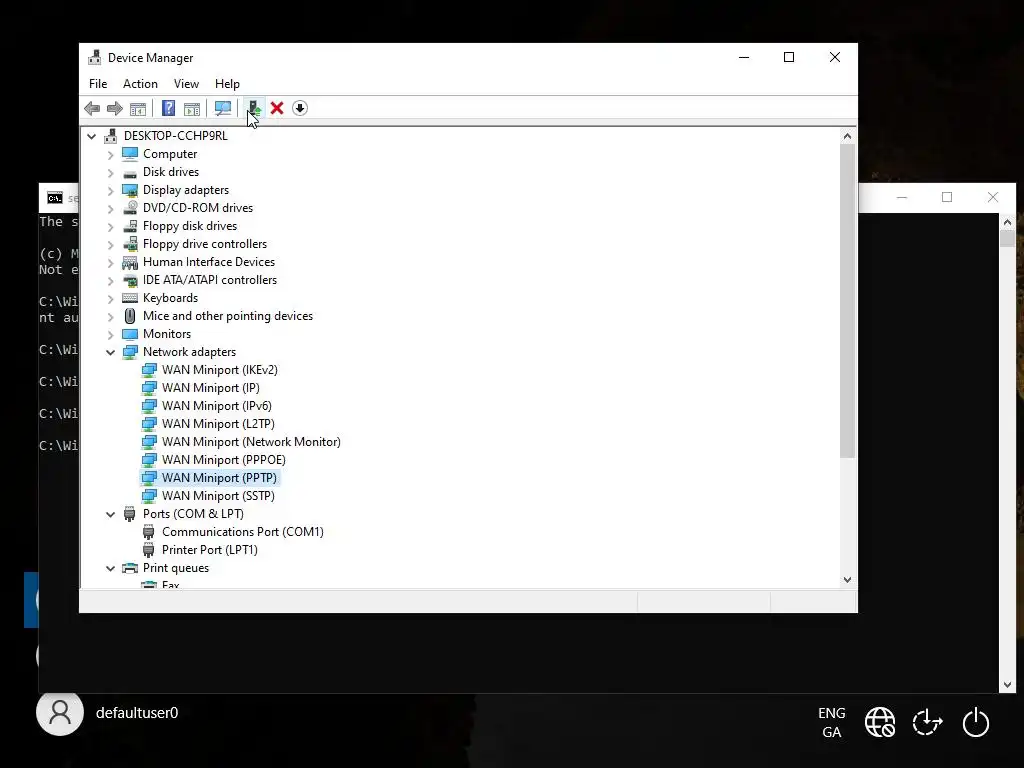Image resolution: width=1024 pixels, height=768 pixels.
Task: Expand the Floppy drive controllers category
Action: [110, 245]
